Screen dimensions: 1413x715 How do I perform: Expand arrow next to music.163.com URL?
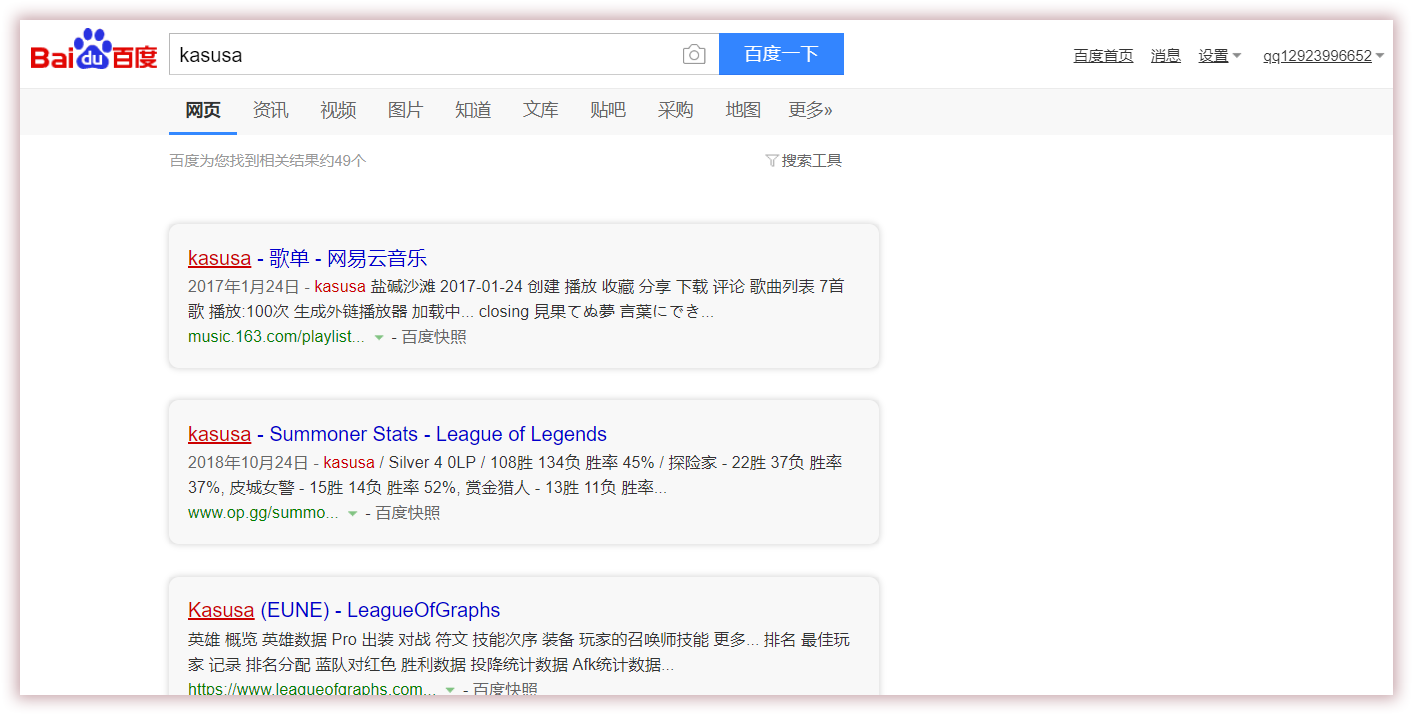click(x=379, y=338)
